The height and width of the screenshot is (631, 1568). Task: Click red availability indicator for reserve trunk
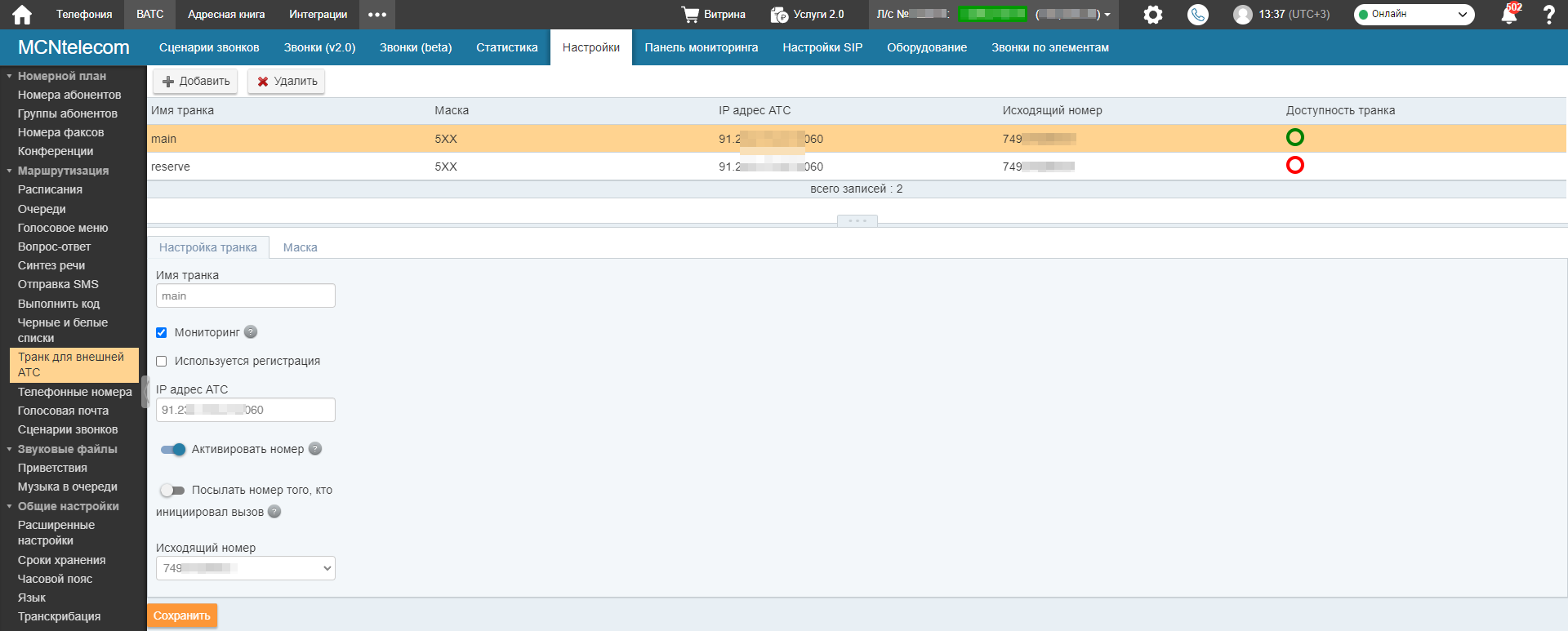tap(1295, 165)
